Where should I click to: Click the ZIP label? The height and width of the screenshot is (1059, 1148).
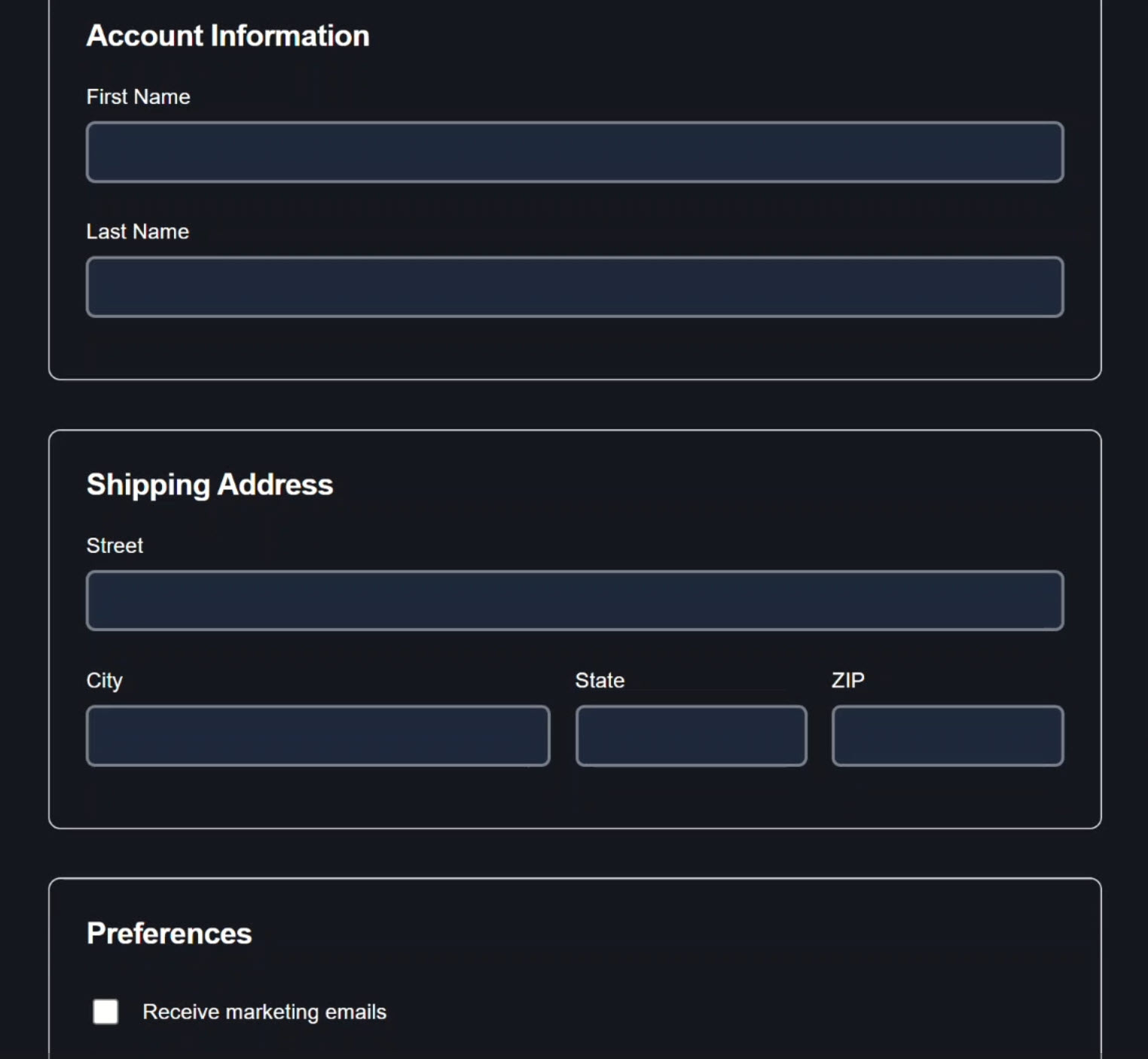848,680
